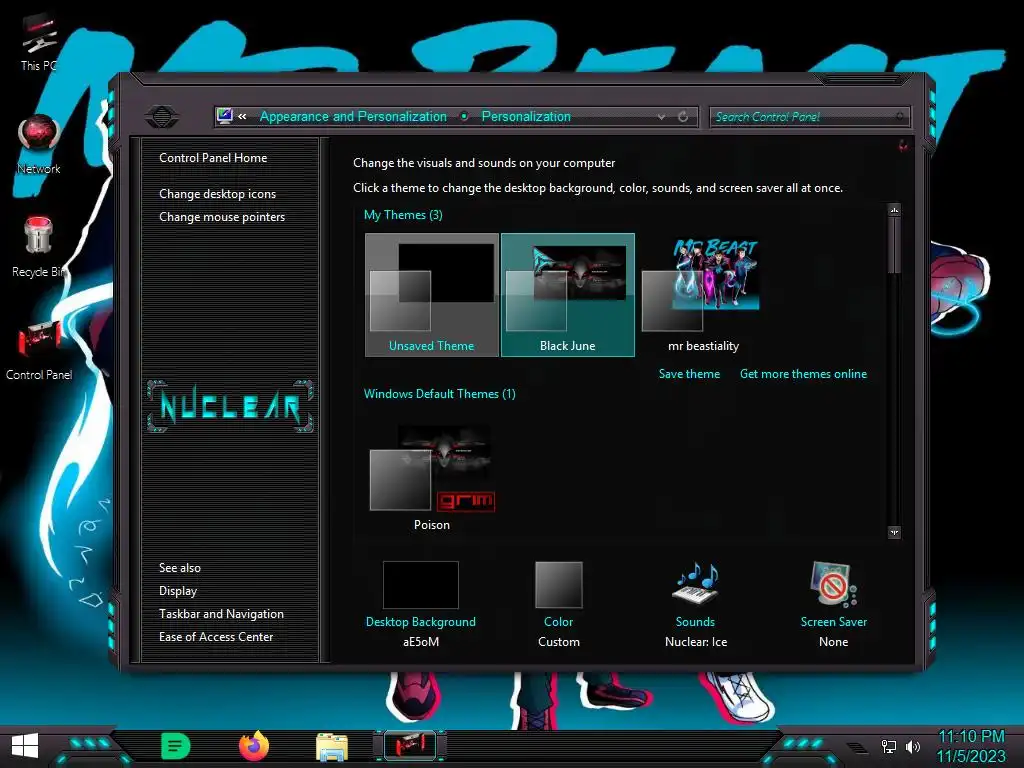Click the back navigation button in the window
The height and width of the screenshot is (768, 1024).
(161, 117)
